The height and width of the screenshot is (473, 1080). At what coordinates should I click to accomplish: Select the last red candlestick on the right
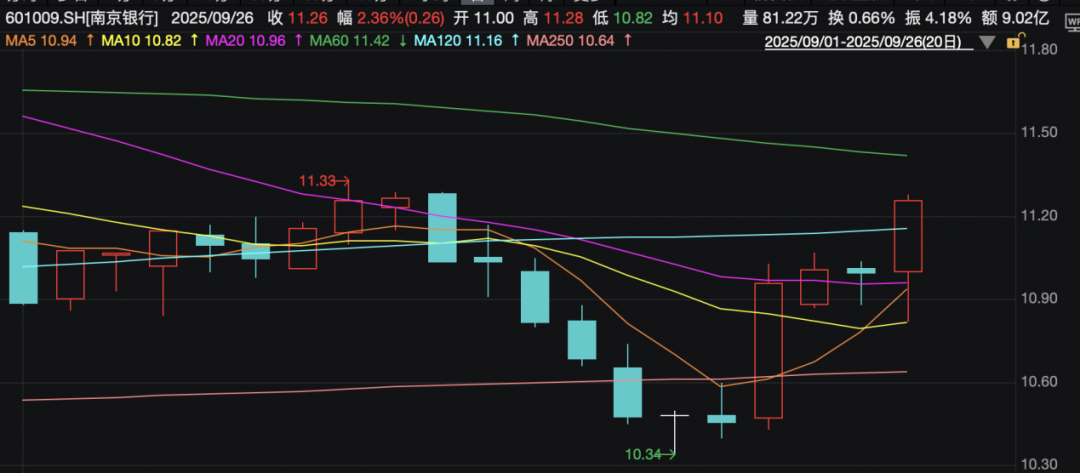click(x=908, y=236)
